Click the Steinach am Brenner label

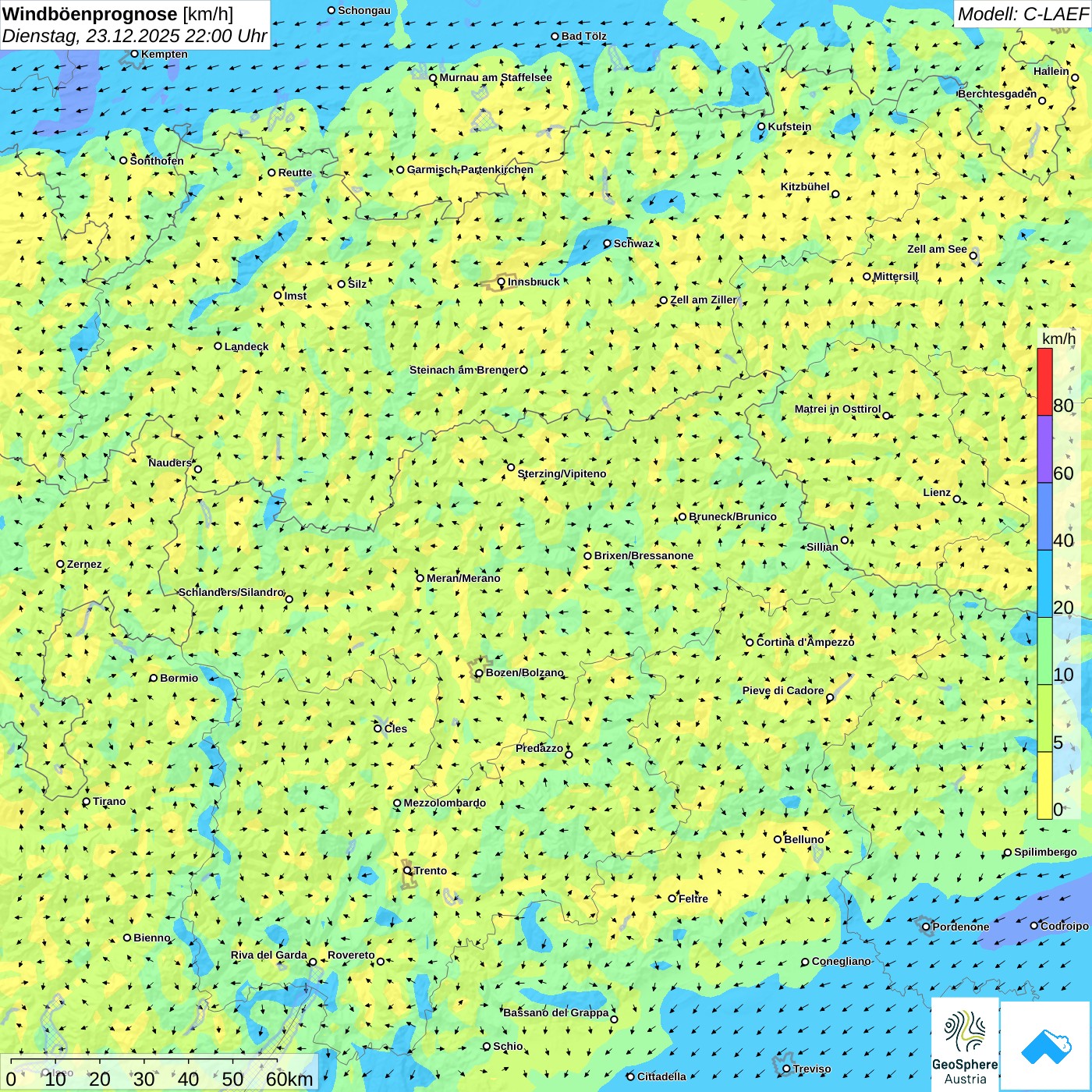pos(464,370)
